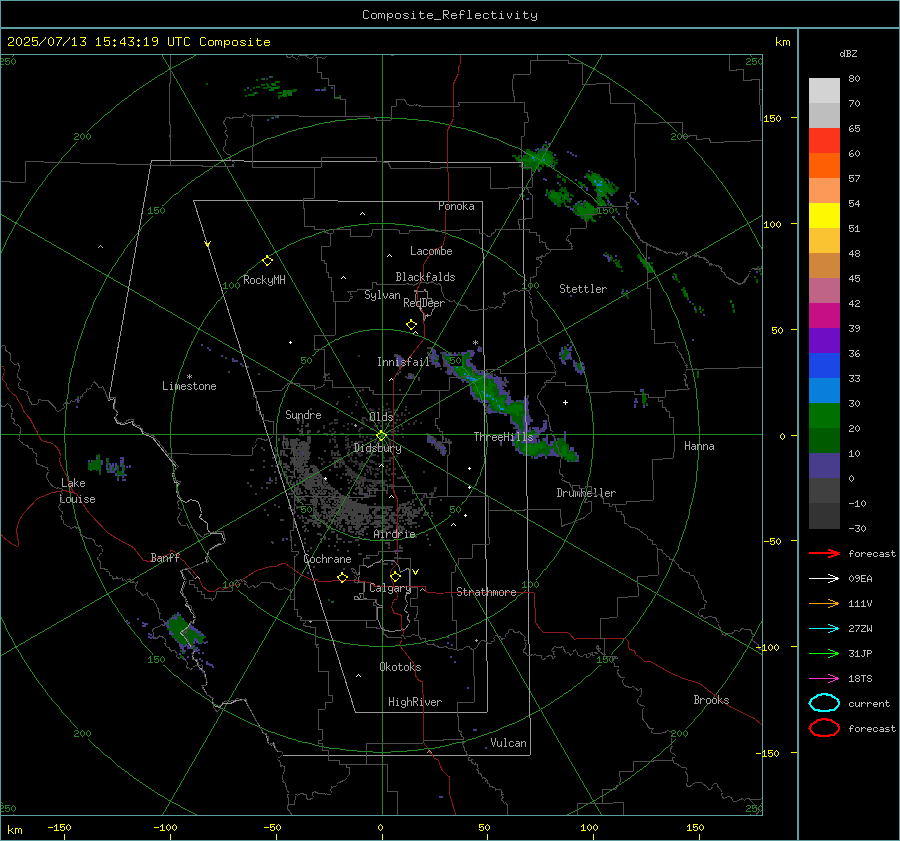900x841 pixels.
Task: Select the yellow diamond marker above Calgary
Action: click(x=395, y=576)
